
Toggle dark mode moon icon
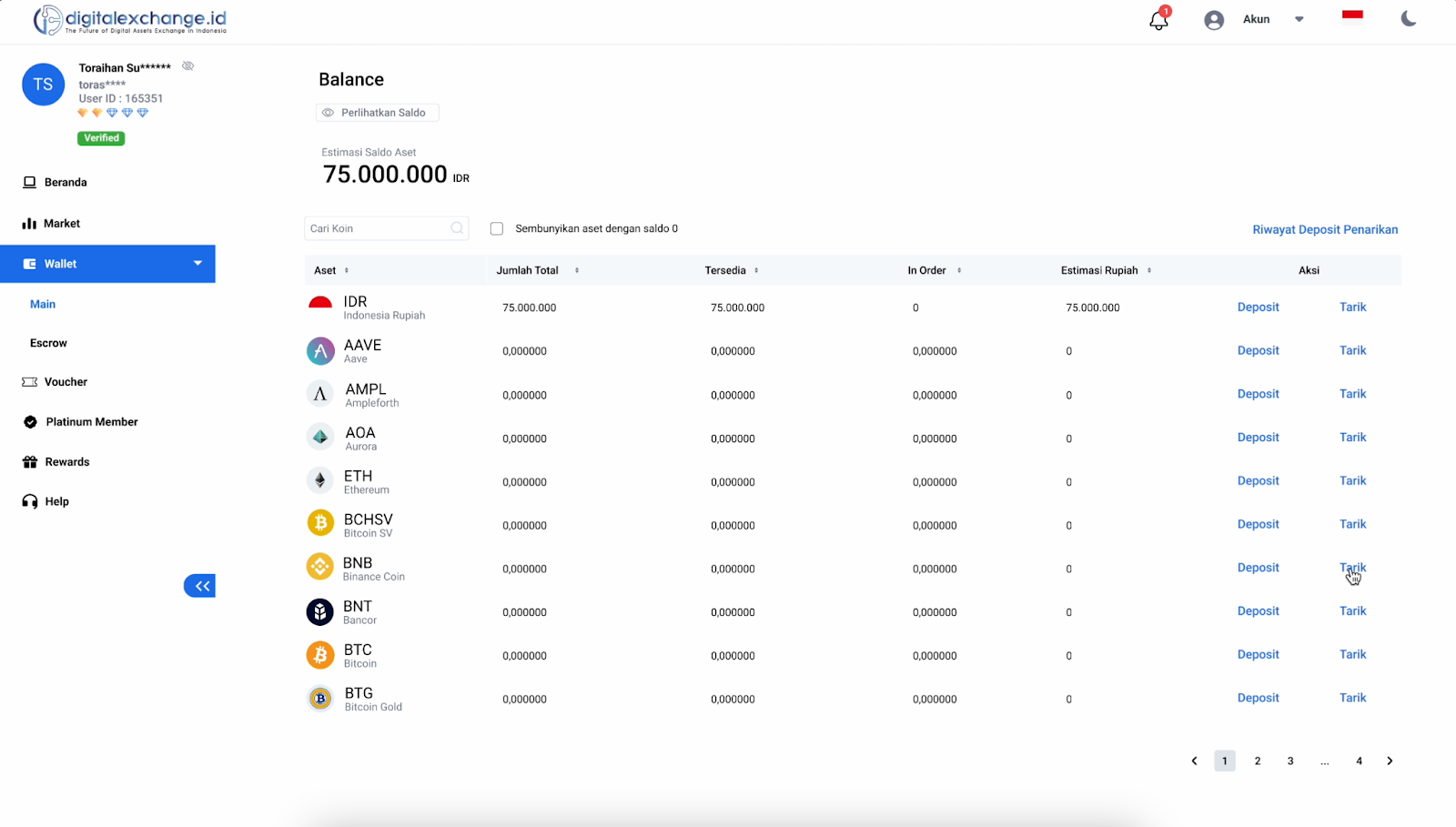[x=1409, y=19]
